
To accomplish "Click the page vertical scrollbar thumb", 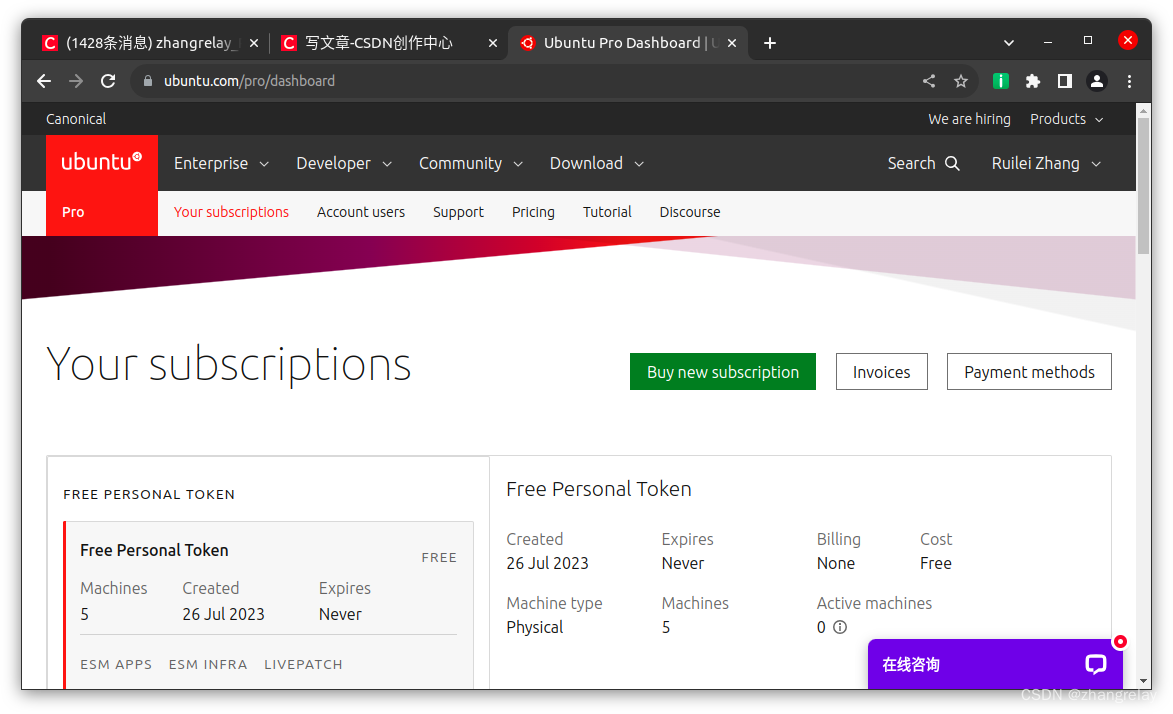I will [1143, 186].
